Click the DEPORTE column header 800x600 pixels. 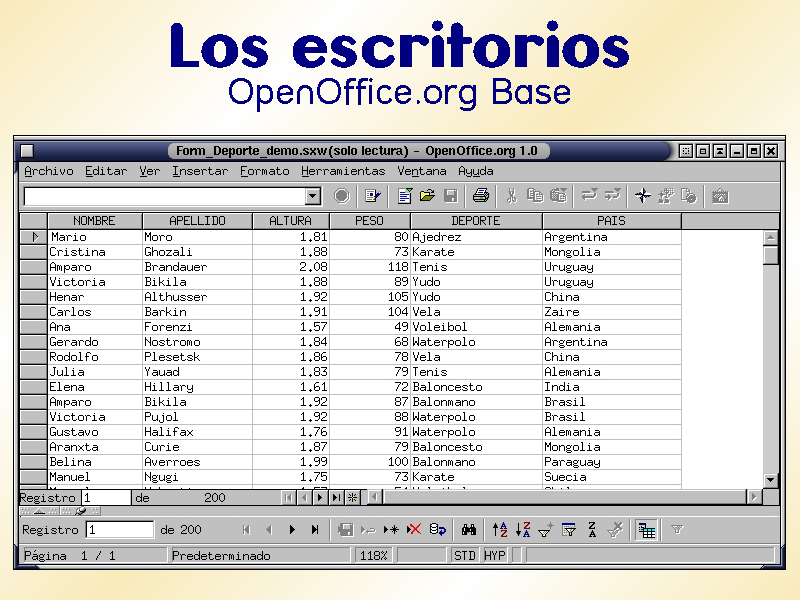(x=476, y=221)
